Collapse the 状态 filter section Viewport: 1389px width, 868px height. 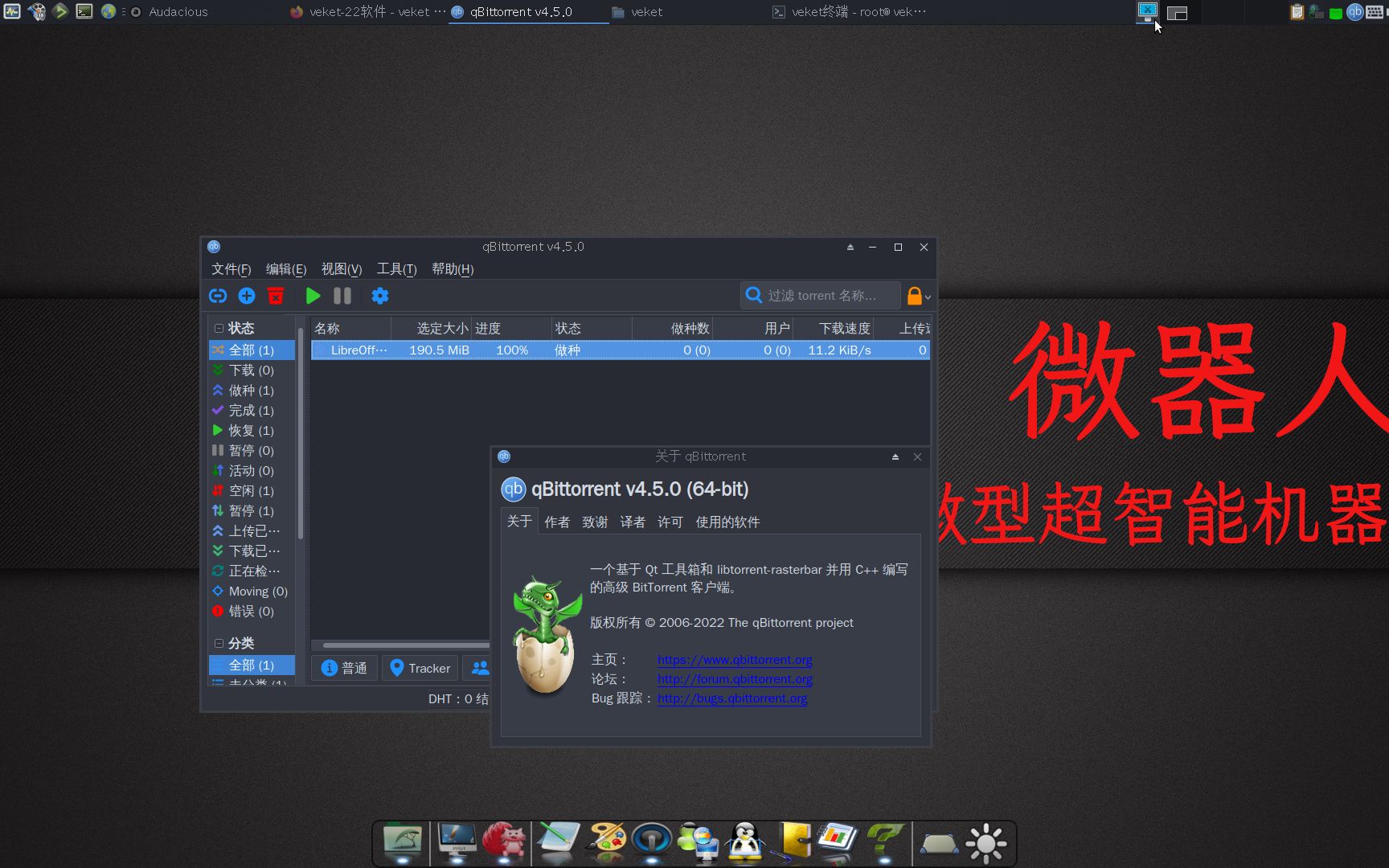(x=219, y=329)
